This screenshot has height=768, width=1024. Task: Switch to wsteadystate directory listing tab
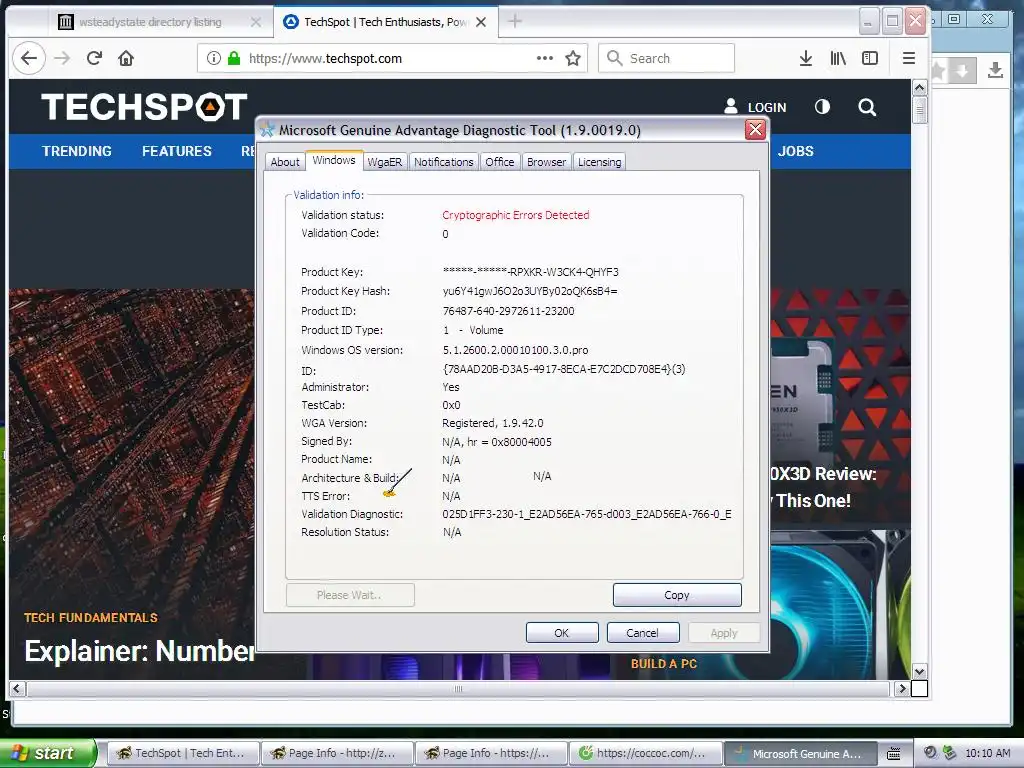(x=150, y=22)
